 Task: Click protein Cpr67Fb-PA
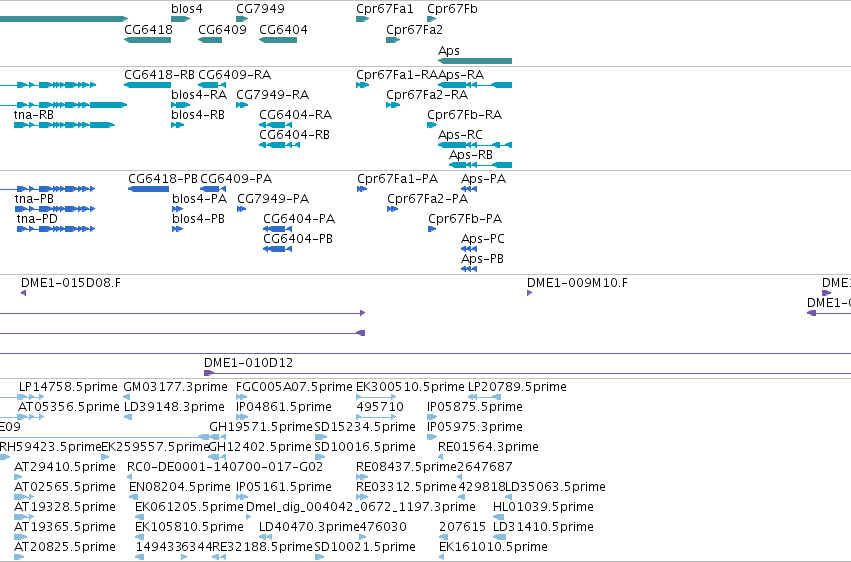coord(465,219)
